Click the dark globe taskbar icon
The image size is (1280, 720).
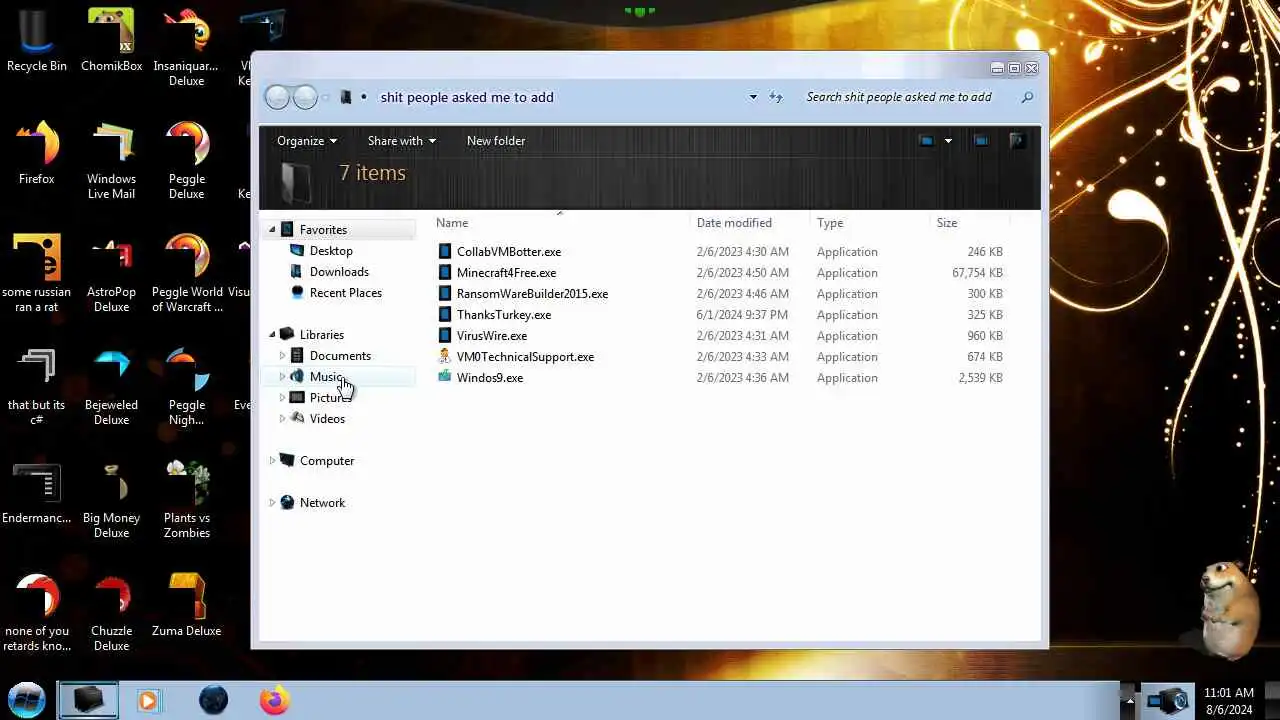click(213, 700)
